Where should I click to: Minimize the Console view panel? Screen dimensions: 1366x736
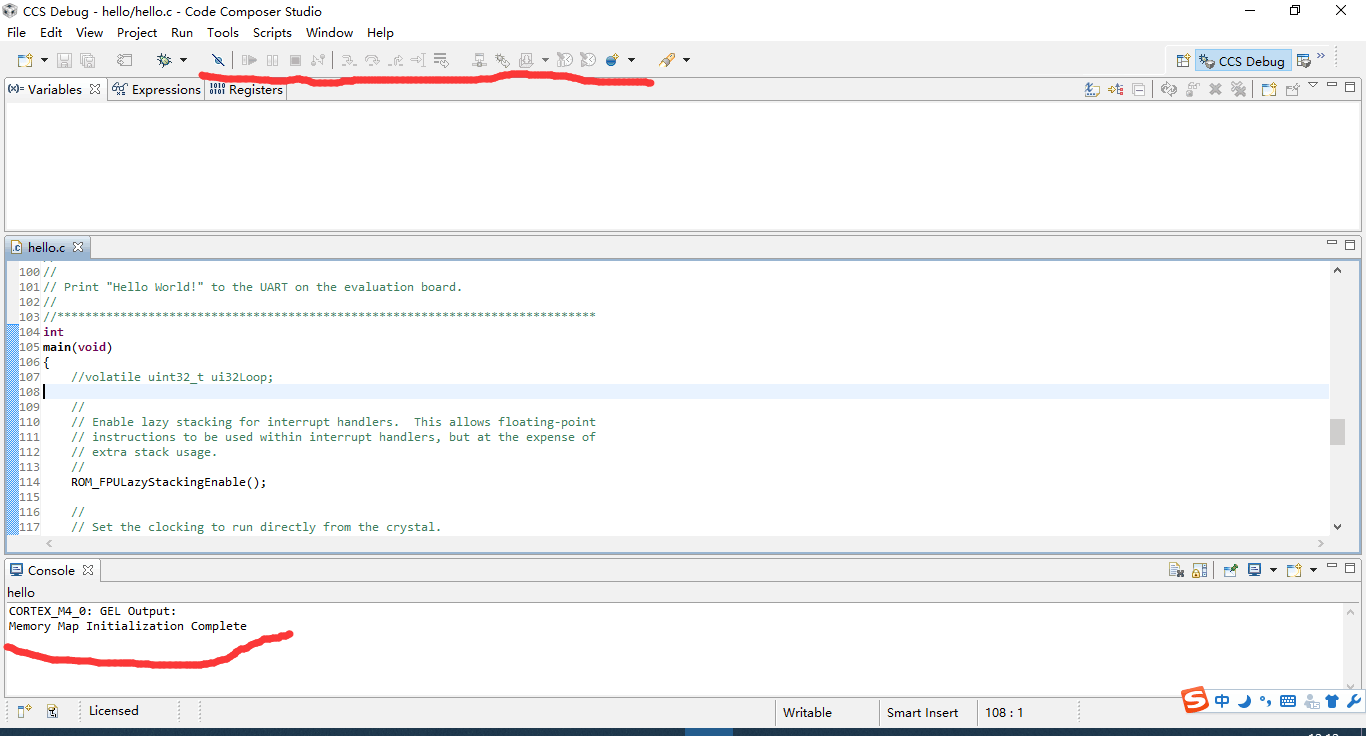click(1332, 566)
